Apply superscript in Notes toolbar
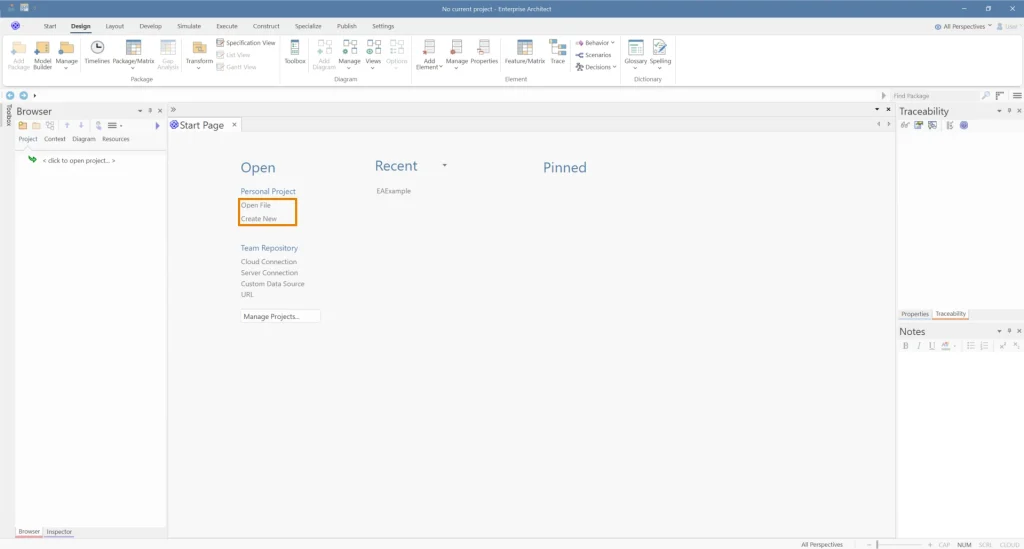The image size is (1024, 549). pyautogui.click(x=1002, y=346)
